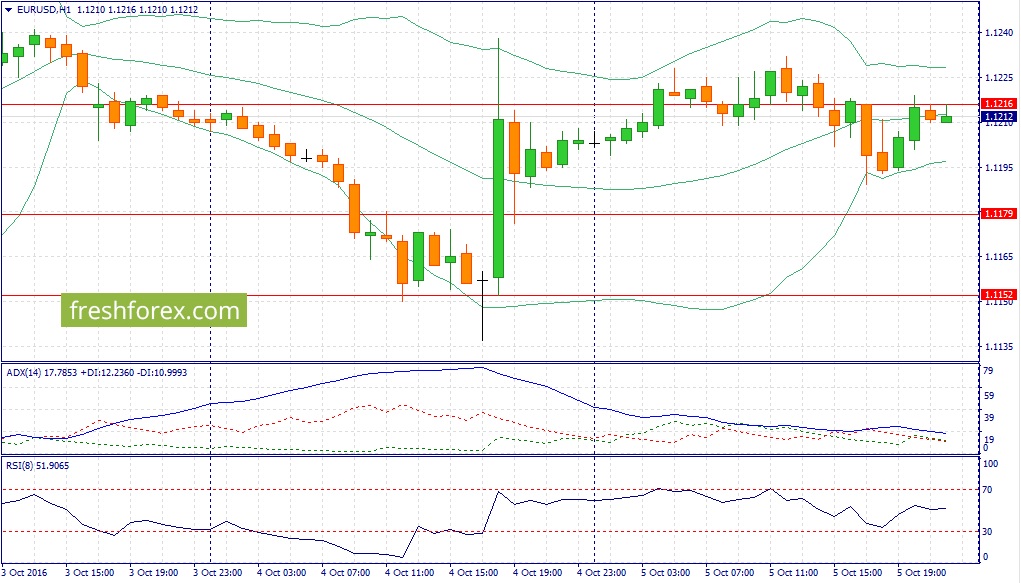1021x583 pixels.
Task: Click the 1.1195 price axis label
Action: [1000, 167]
